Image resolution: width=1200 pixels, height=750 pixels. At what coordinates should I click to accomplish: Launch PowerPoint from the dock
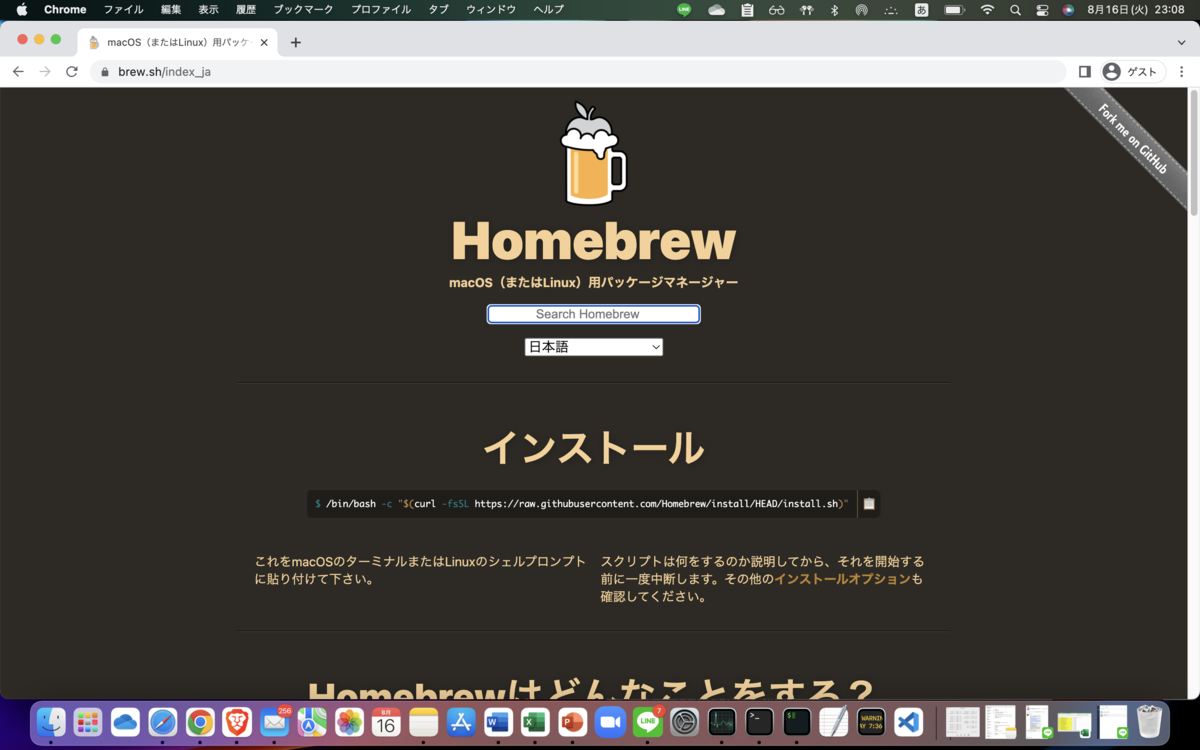click(x=572, y=721)
